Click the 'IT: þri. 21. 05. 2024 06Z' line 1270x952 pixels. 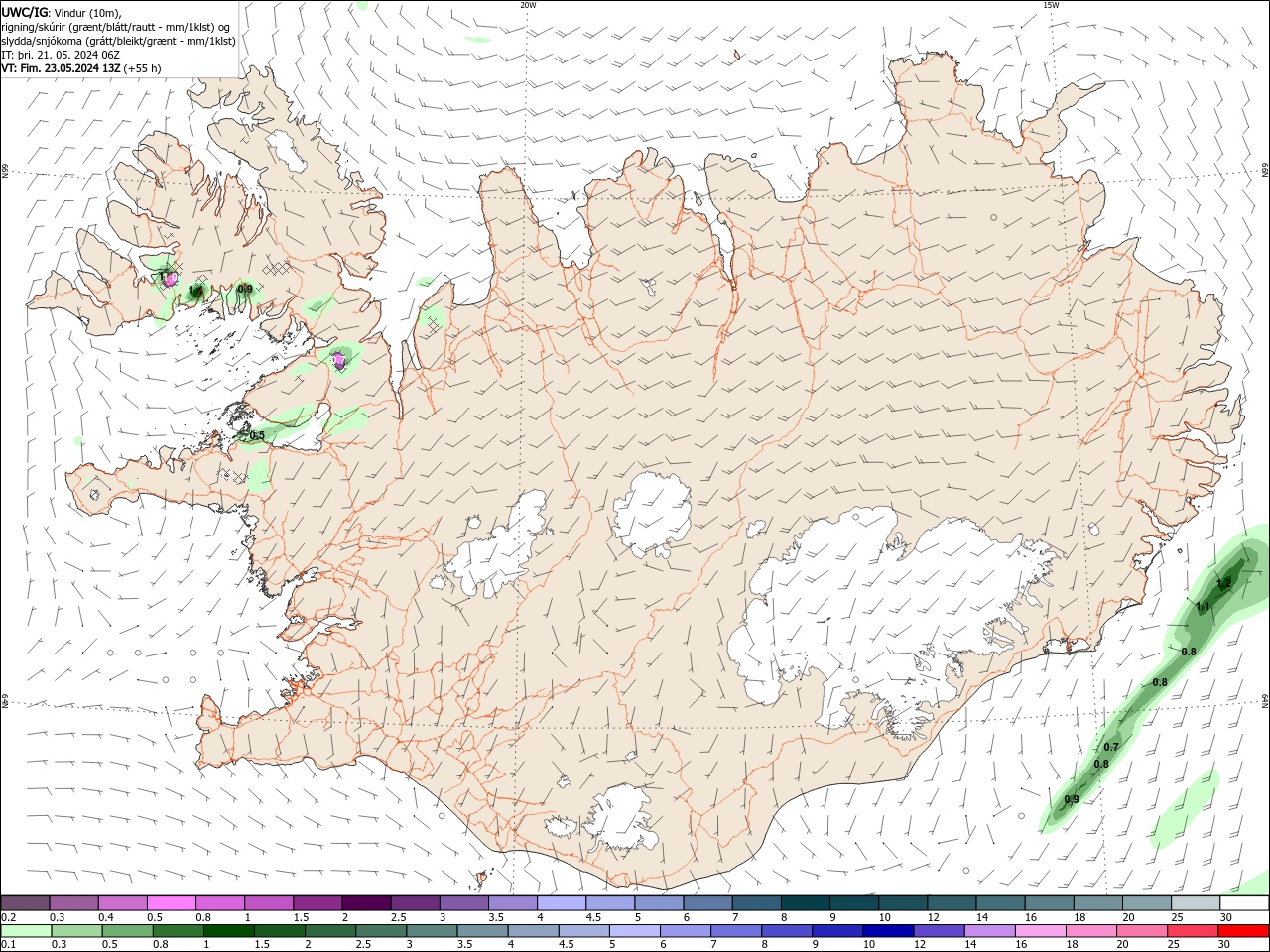tap(62, 55)
